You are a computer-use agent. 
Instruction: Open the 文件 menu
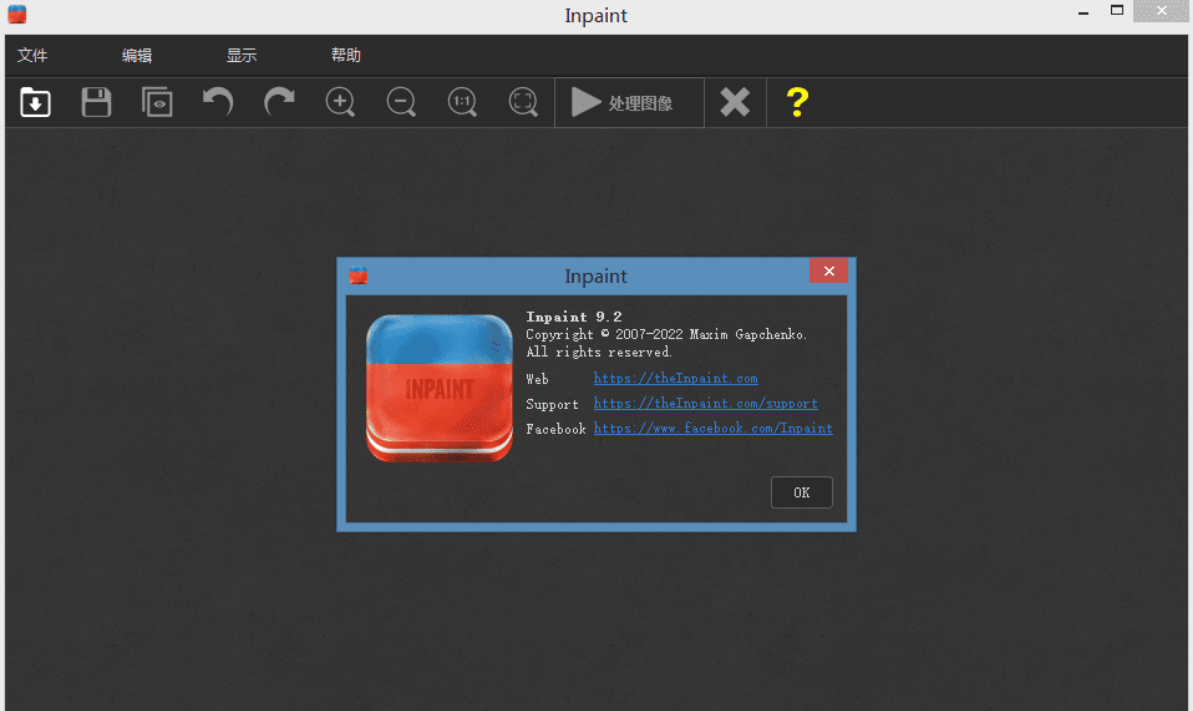pyautogui.click(x=33, y=56)
